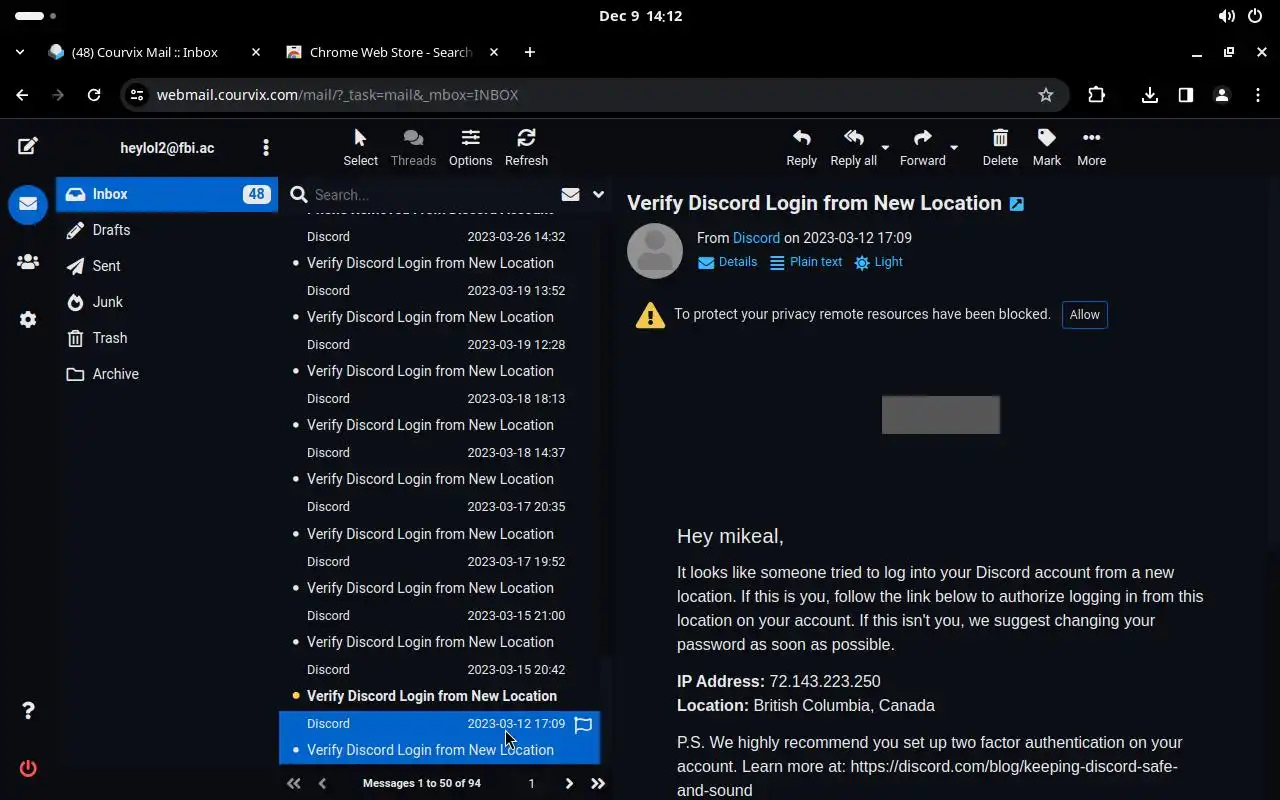Image resolution: width=1280 pixels, height=800 pixels.
Task: Go to the first page of messages
Action: click(293, 783)
